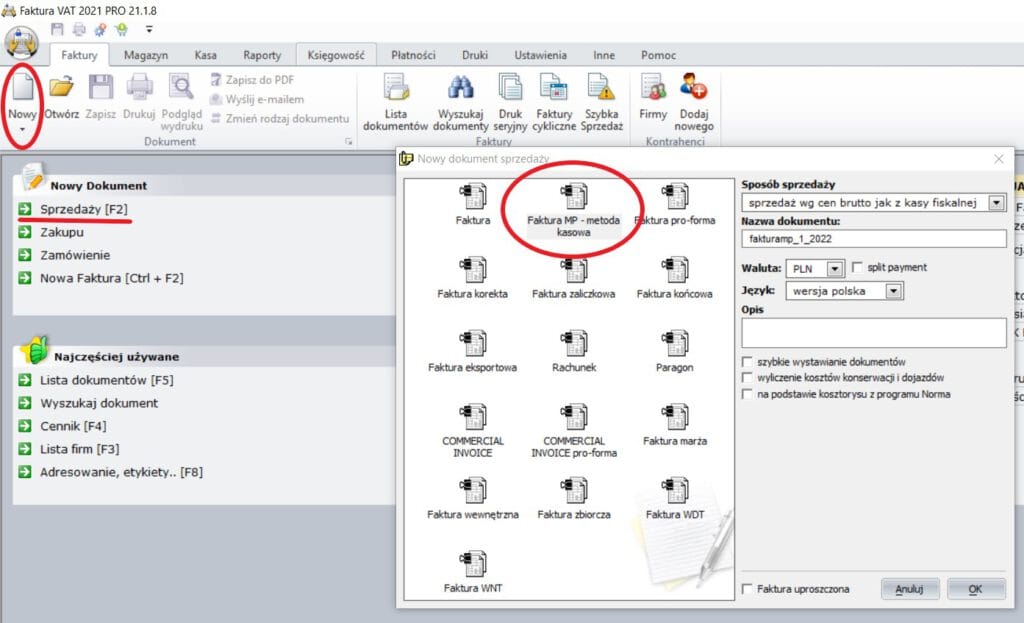Expand the Język wersja polska dropdown
Viewport: 1024px width, 623px height.
point(894,291)
